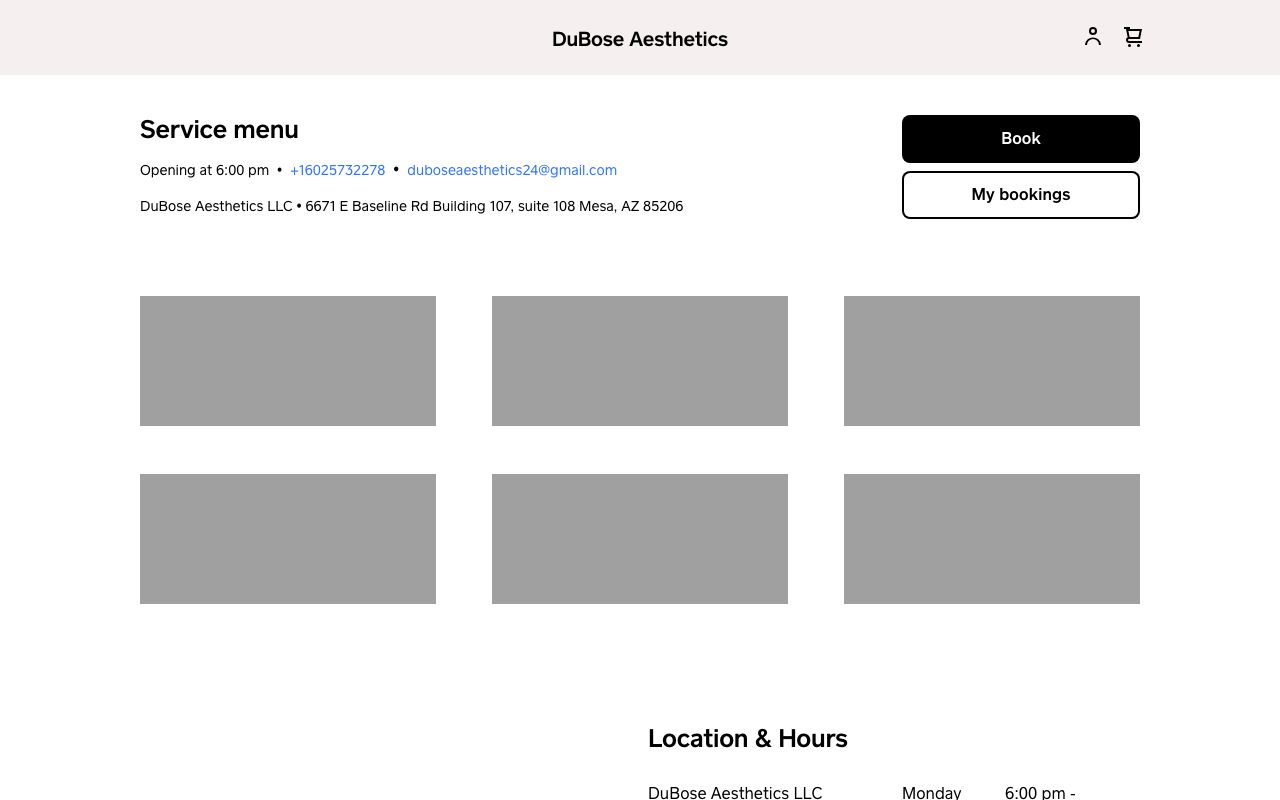1280x800 pixels.
Task: Click the Monday label in hours list
Action: tap(931, 792)
